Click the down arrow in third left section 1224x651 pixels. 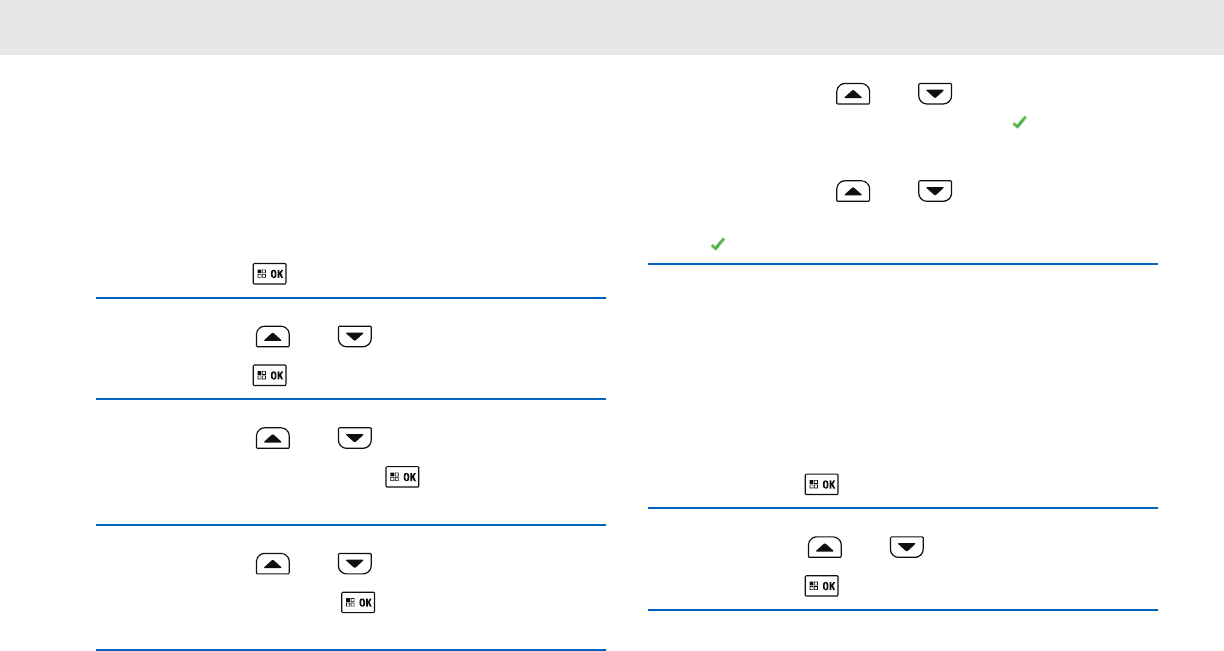(x=354, y=437)
